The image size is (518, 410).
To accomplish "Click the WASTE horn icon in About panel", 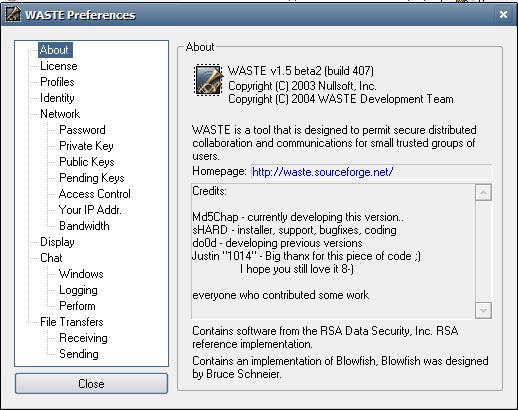I will click(x=208, y=80).
